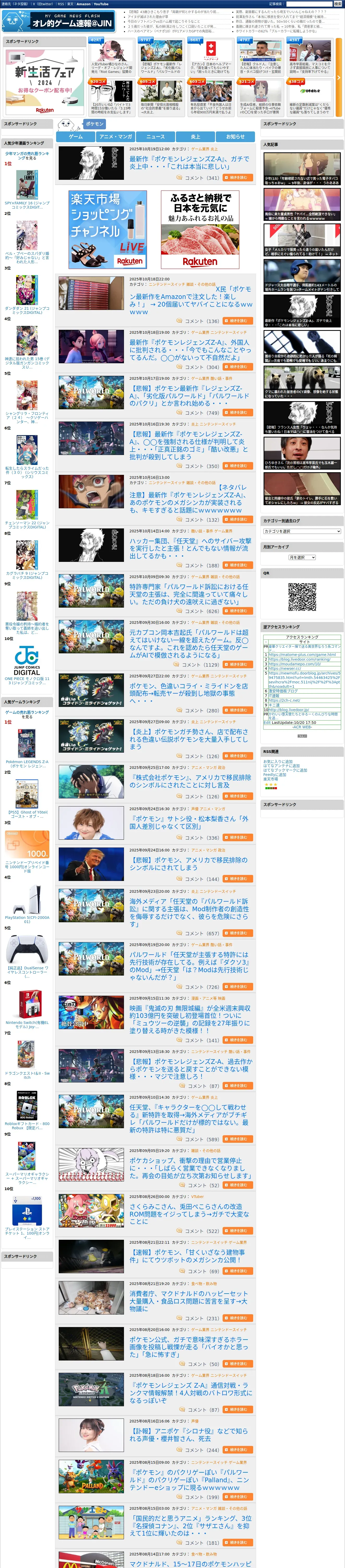Open the comment bubble icon beside コメント (136)
This screenshot has height=1568, width=345.
(x=179, y=321)
